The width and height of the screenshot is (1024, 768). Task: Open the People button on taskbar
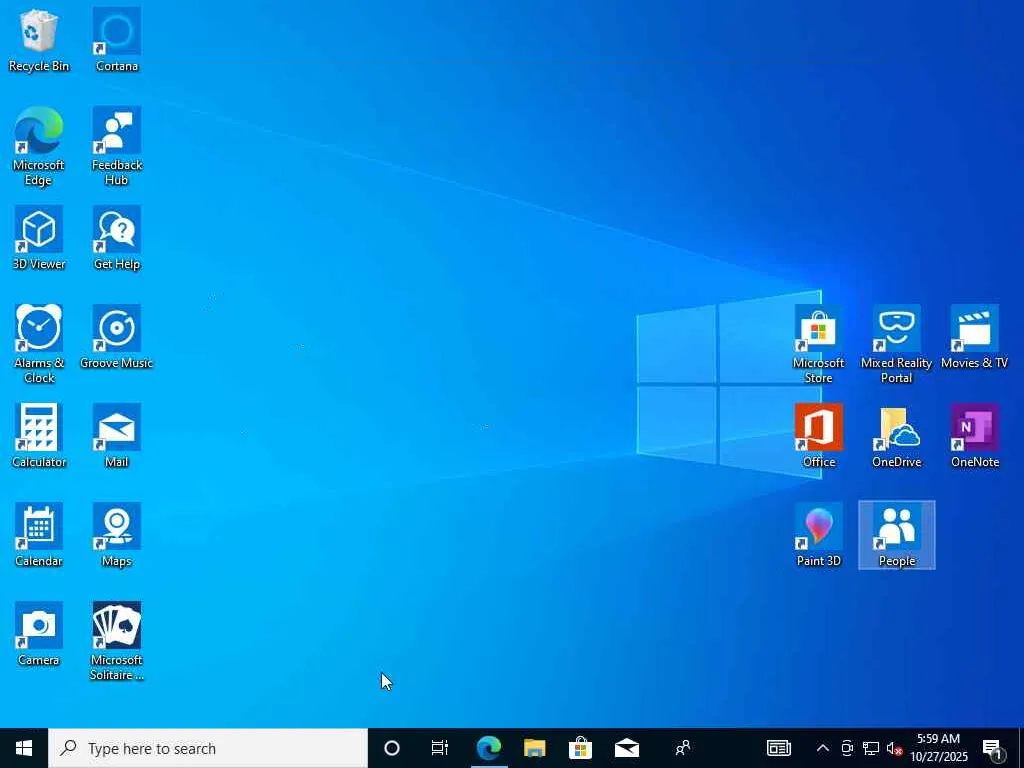click(x=682, y=748)
